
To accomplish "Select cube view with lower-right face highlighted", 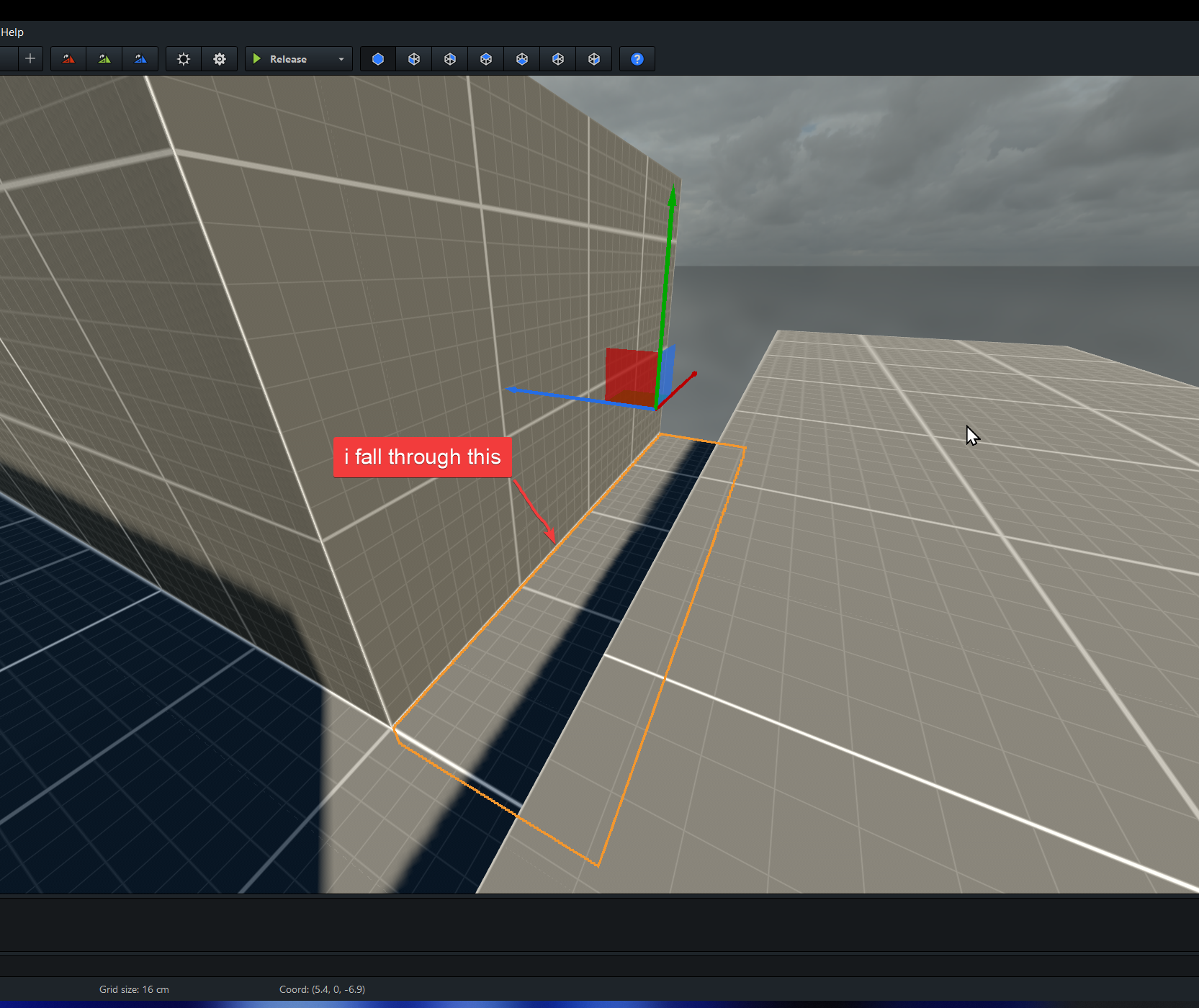I will (594, 59).
